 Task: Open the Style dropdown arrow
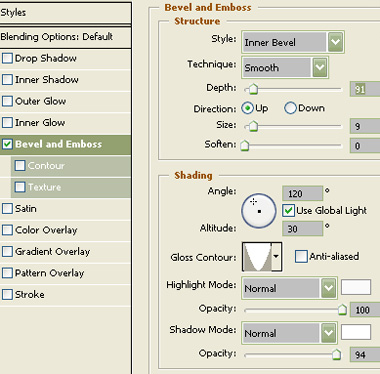(335, 42)
